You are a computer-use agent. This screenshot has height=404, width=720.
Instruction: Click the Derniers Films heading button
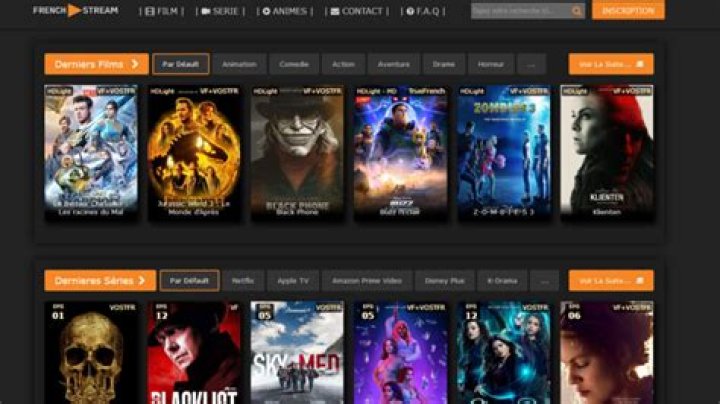tap(96, 64)
